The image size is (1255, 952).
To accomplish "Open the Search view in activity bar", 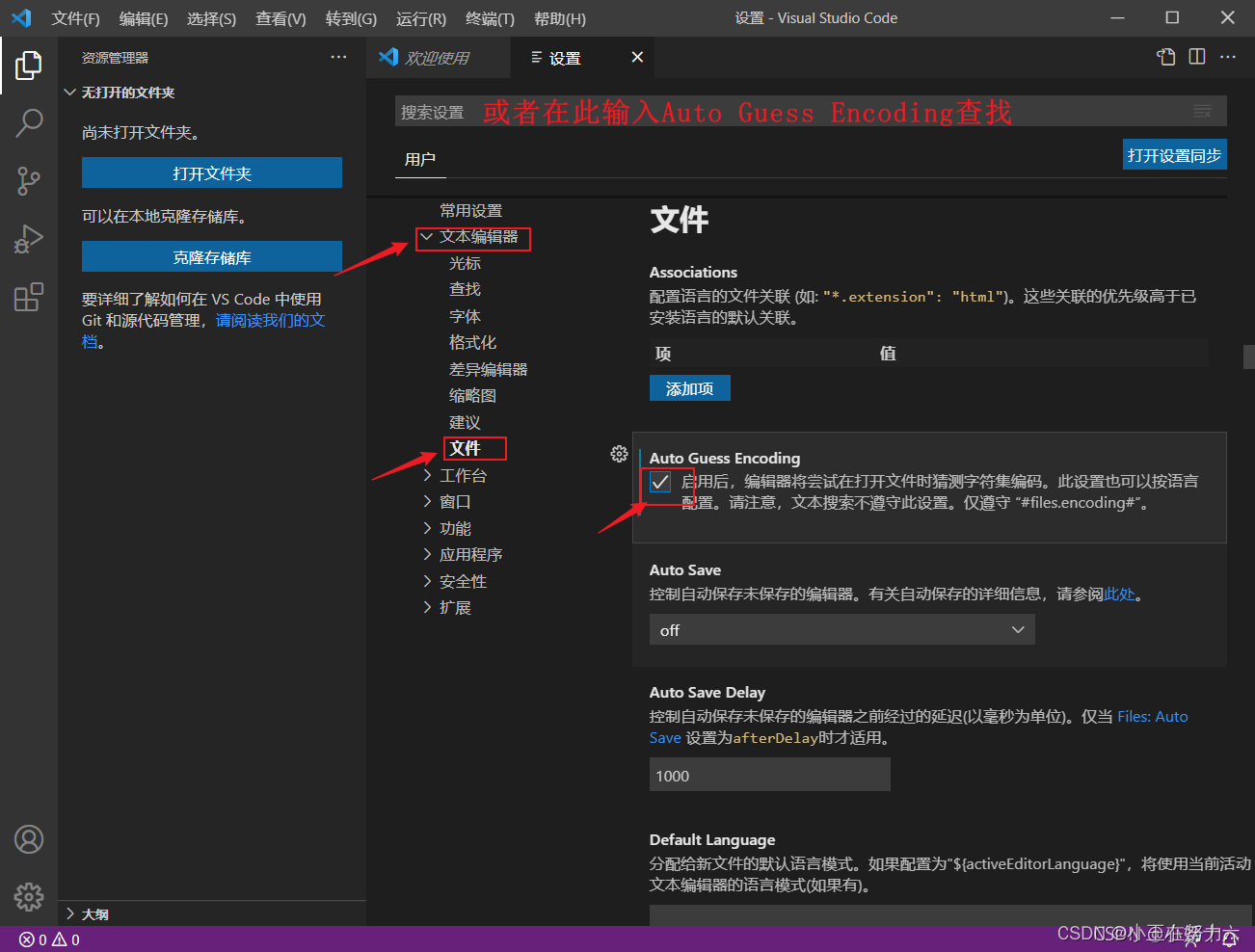I will (29, 122).
